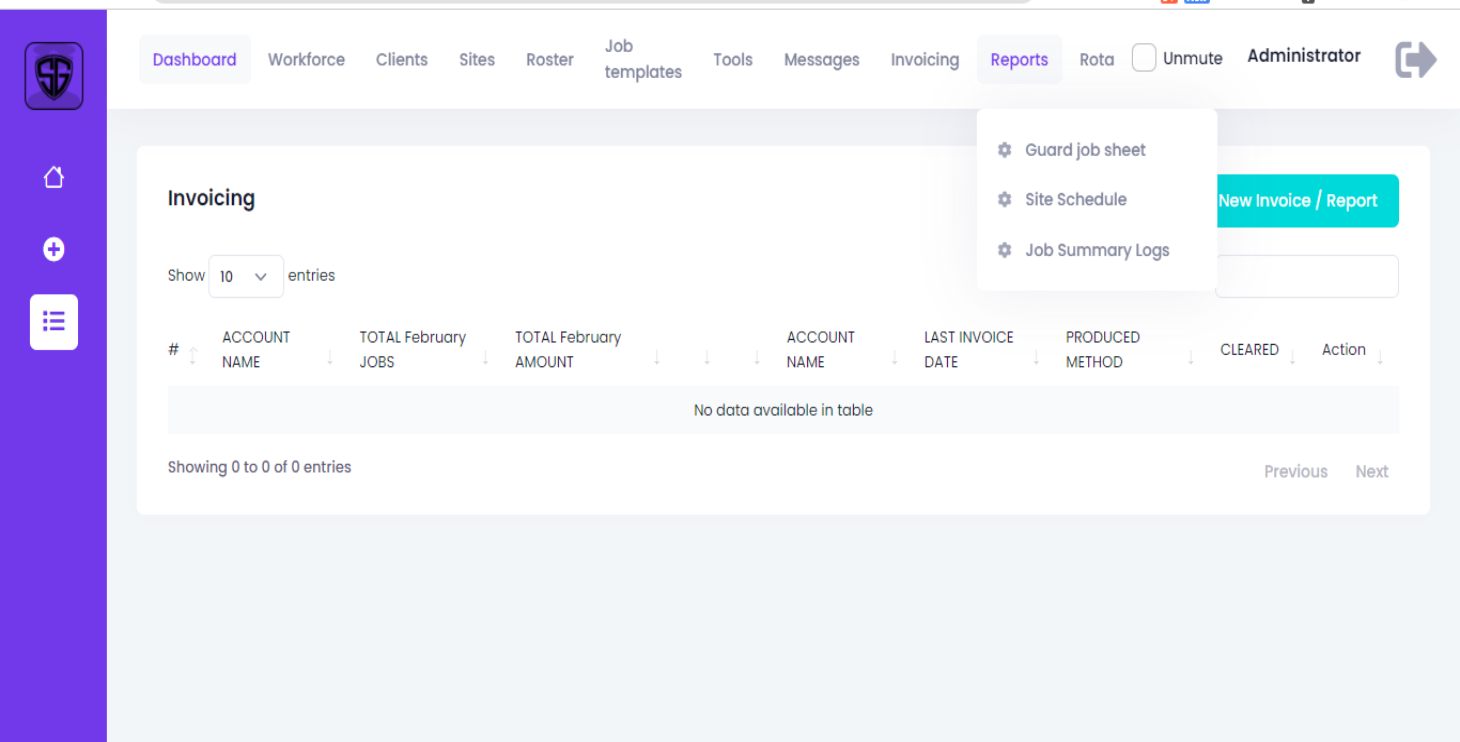
Task: Sort by the # column arrows
Action: coord(193,355)
